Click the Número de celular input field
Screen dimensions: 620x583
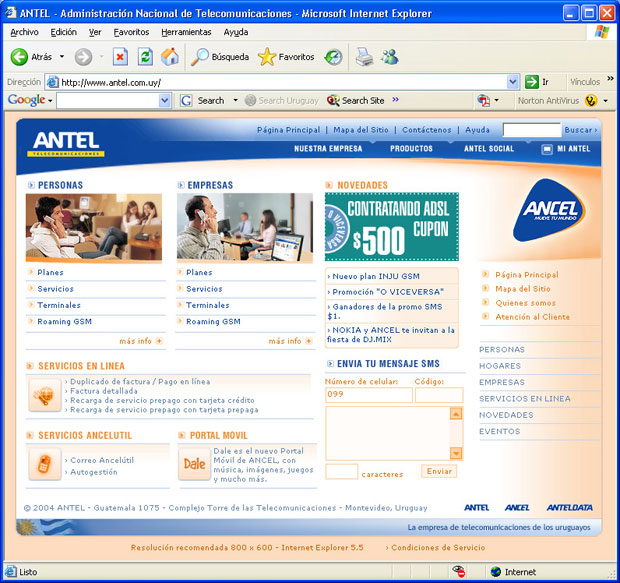pyautogui.click(x=368, y=395)
